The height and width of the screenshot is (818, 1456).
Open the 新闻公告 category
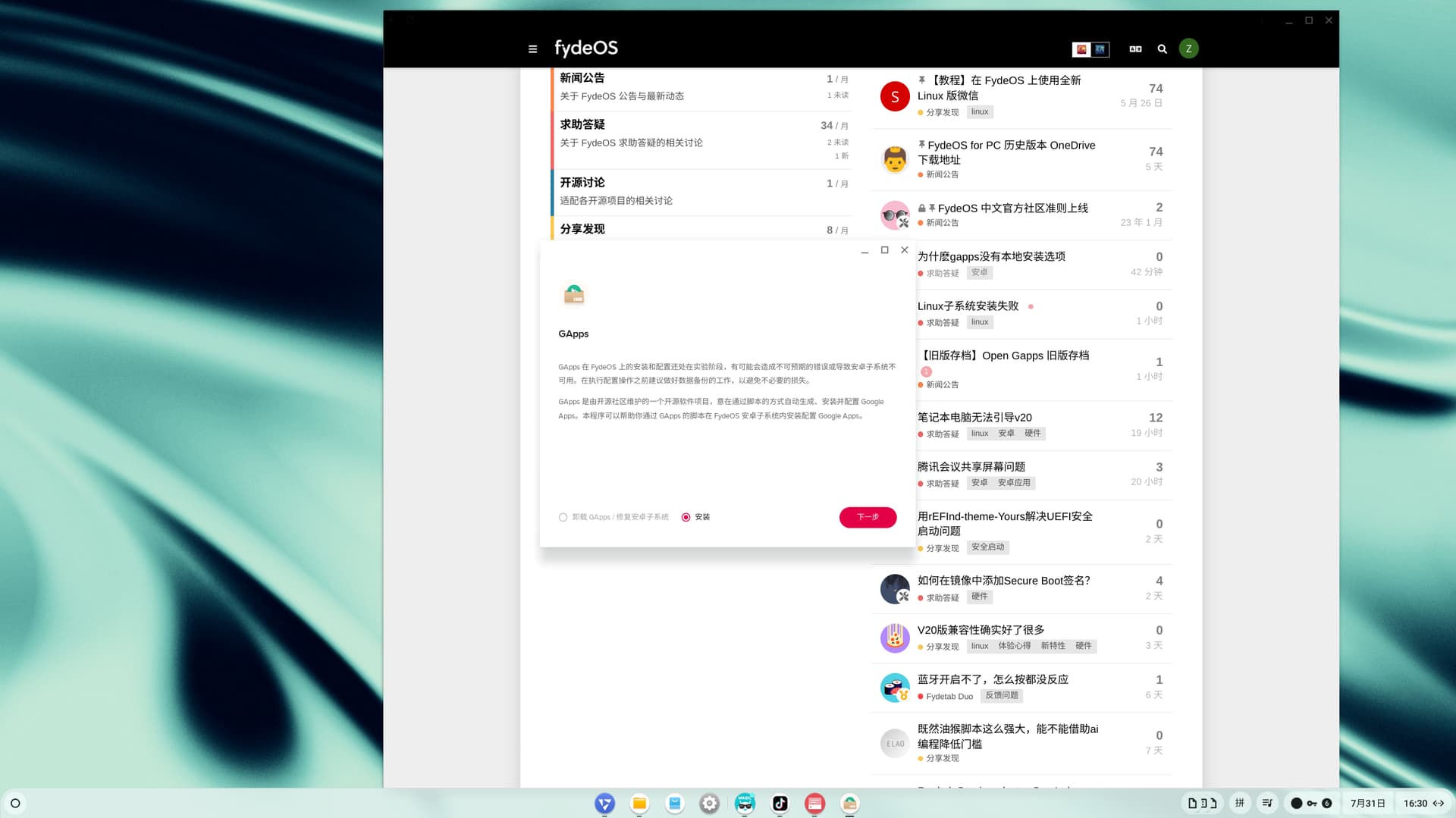(x=582, y=77)
